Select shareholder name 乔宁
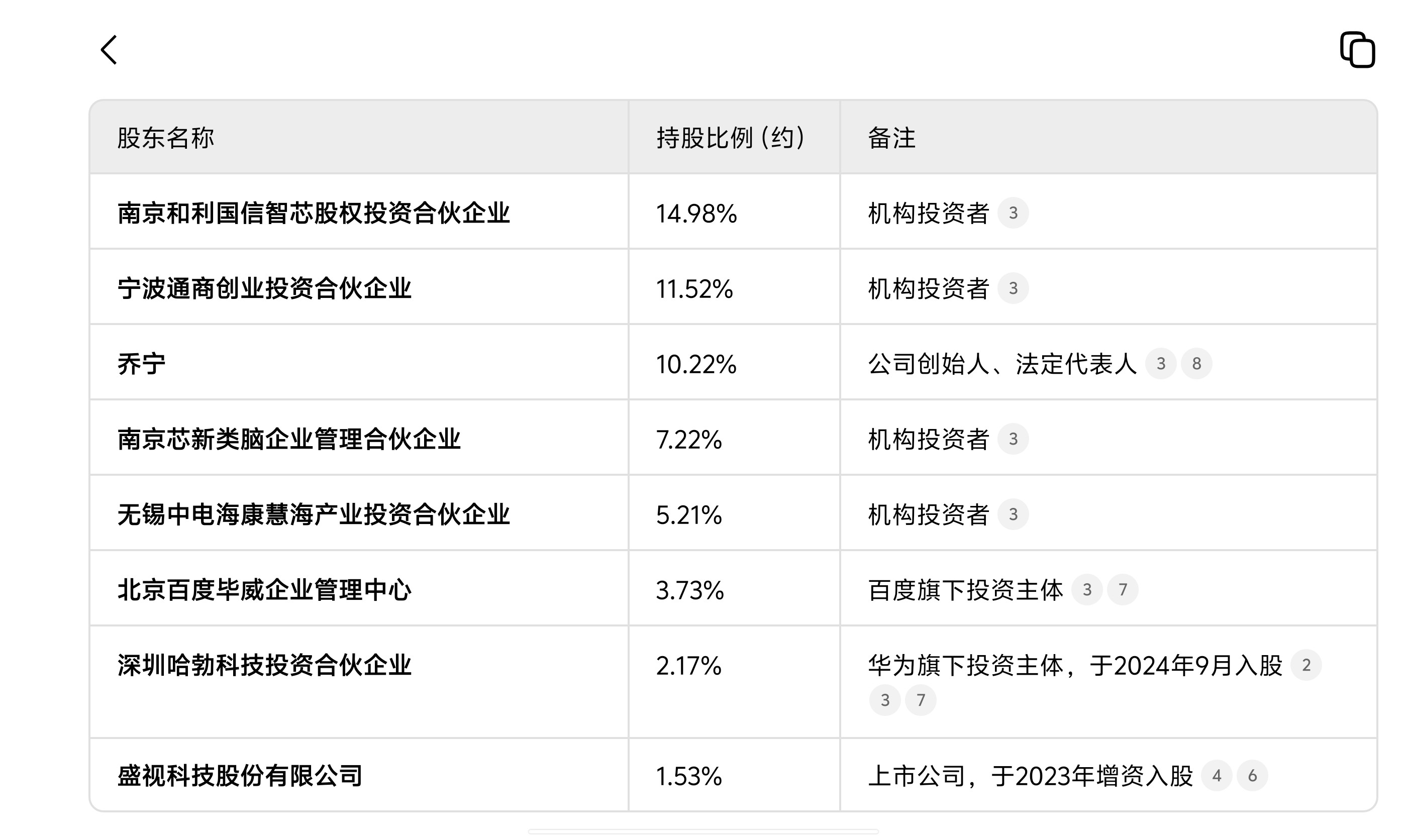Image resolution: width=1407 pixels, height=840 pixels. (142, 363)
